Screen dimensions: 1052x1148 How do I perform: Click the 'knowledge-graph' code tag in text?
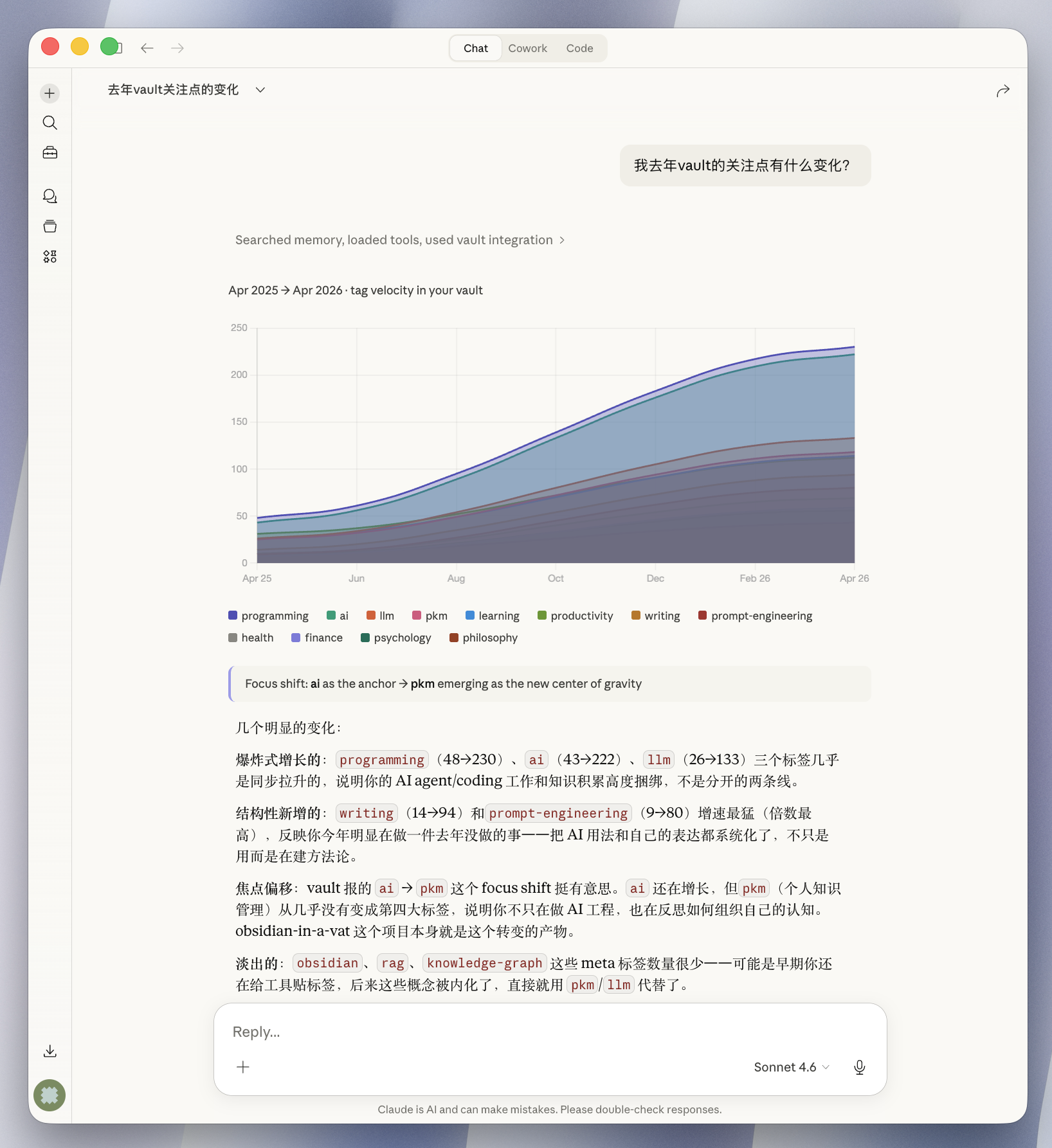(x=484, y=963)
